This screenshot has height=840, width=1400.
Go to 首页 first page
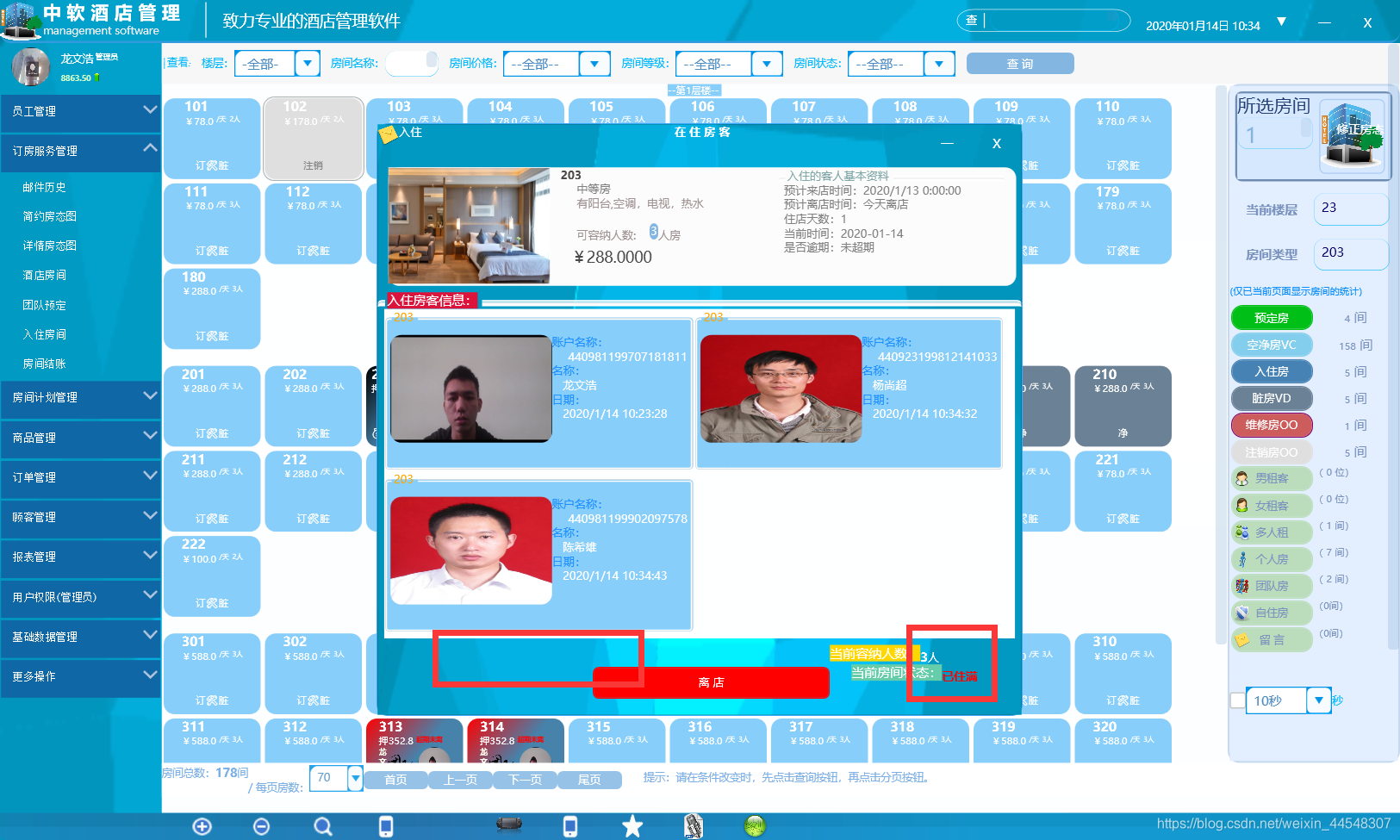pos(395,780)
